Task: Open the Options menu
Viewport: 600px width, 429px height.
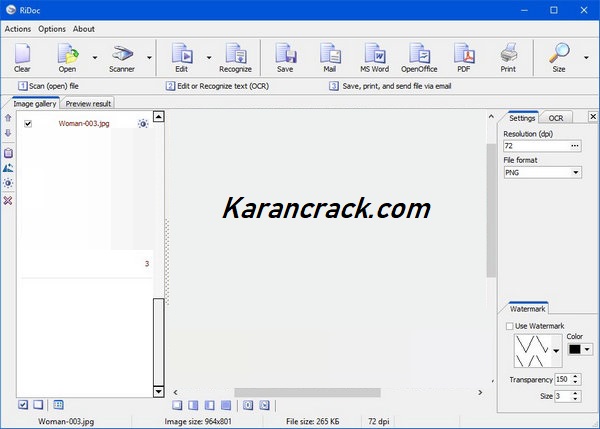Action: [52, 29]
